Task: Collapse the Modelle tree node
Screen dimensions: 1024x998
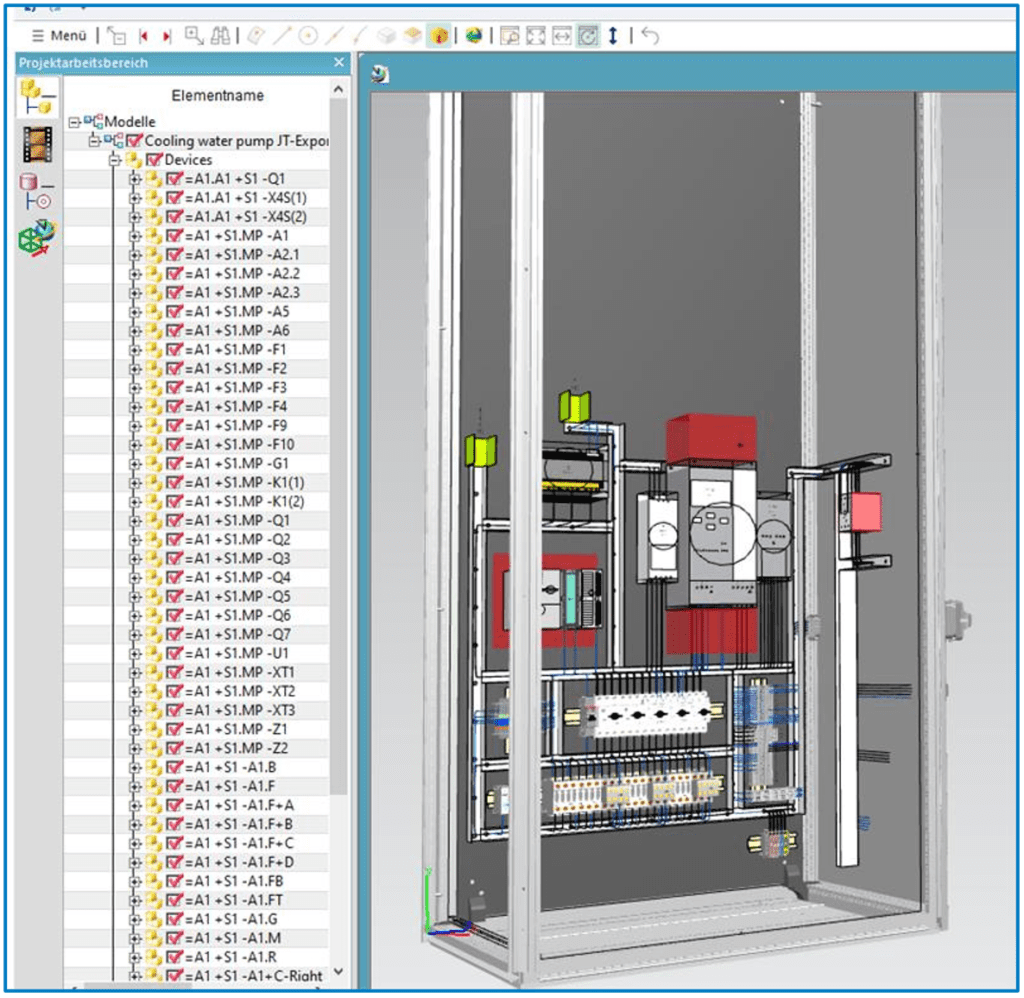Action: tap(72, 121)
